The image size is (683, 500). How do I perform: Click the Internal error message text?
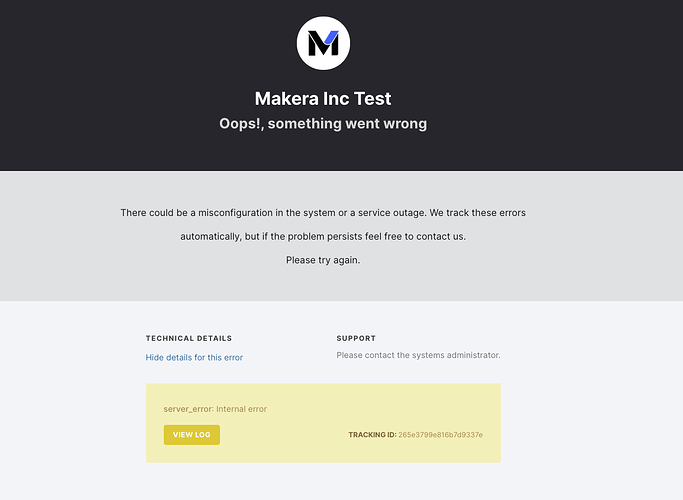click(242, 409)
